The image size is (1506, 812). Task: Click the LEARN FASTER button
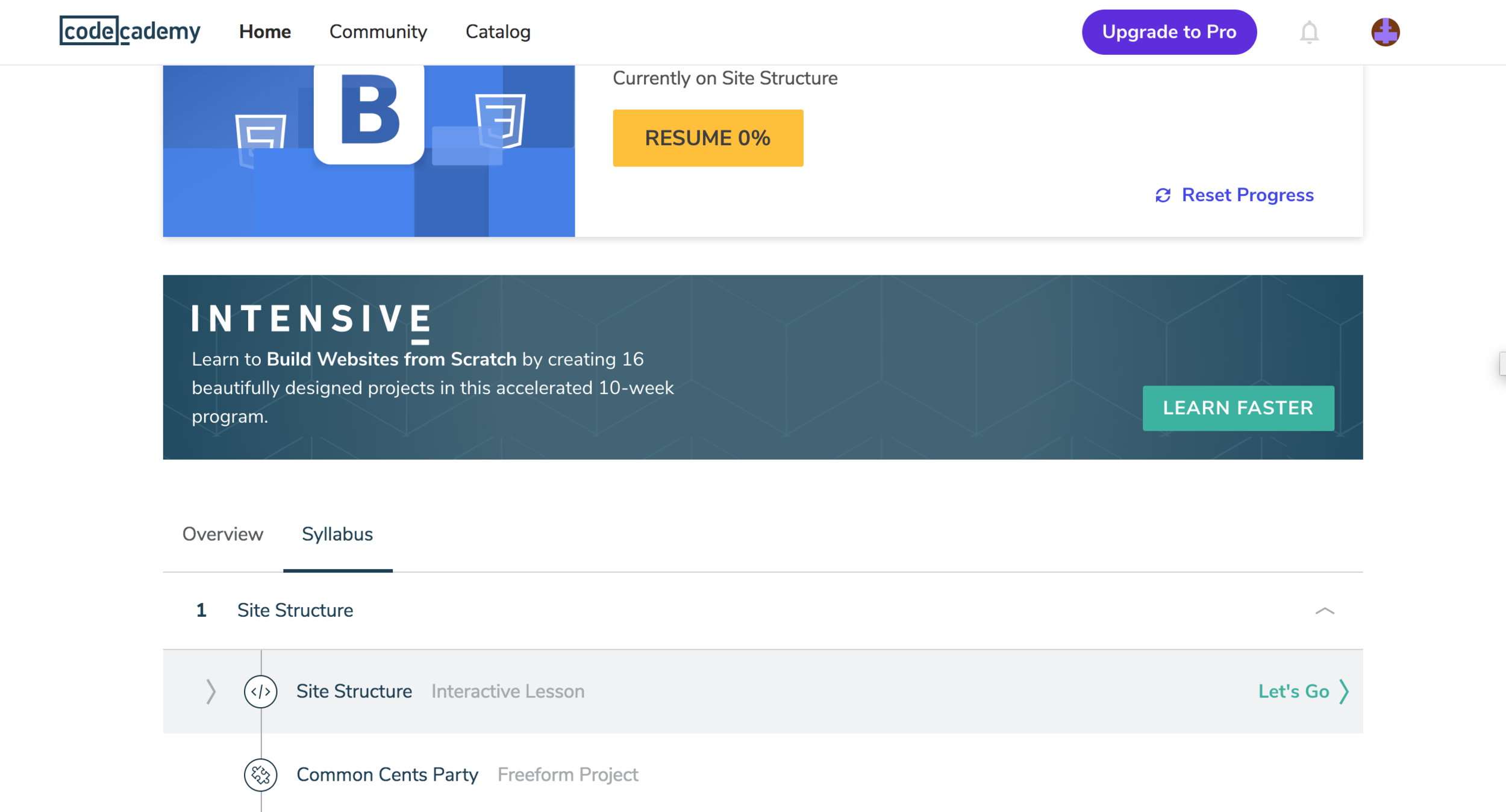[1238, 408]
